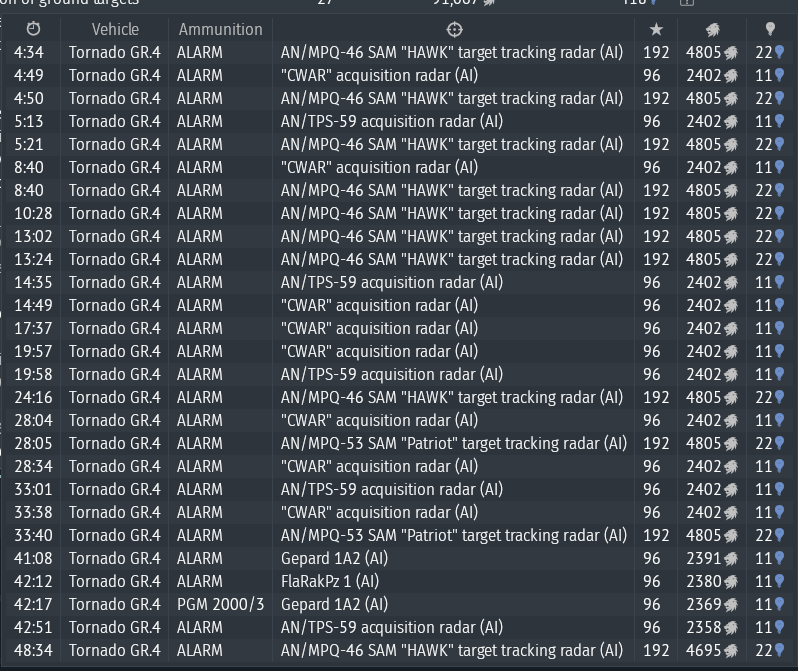The image size is (798, 671).
Task: Click the clock time column header icon
Action: tap(33, 29)
